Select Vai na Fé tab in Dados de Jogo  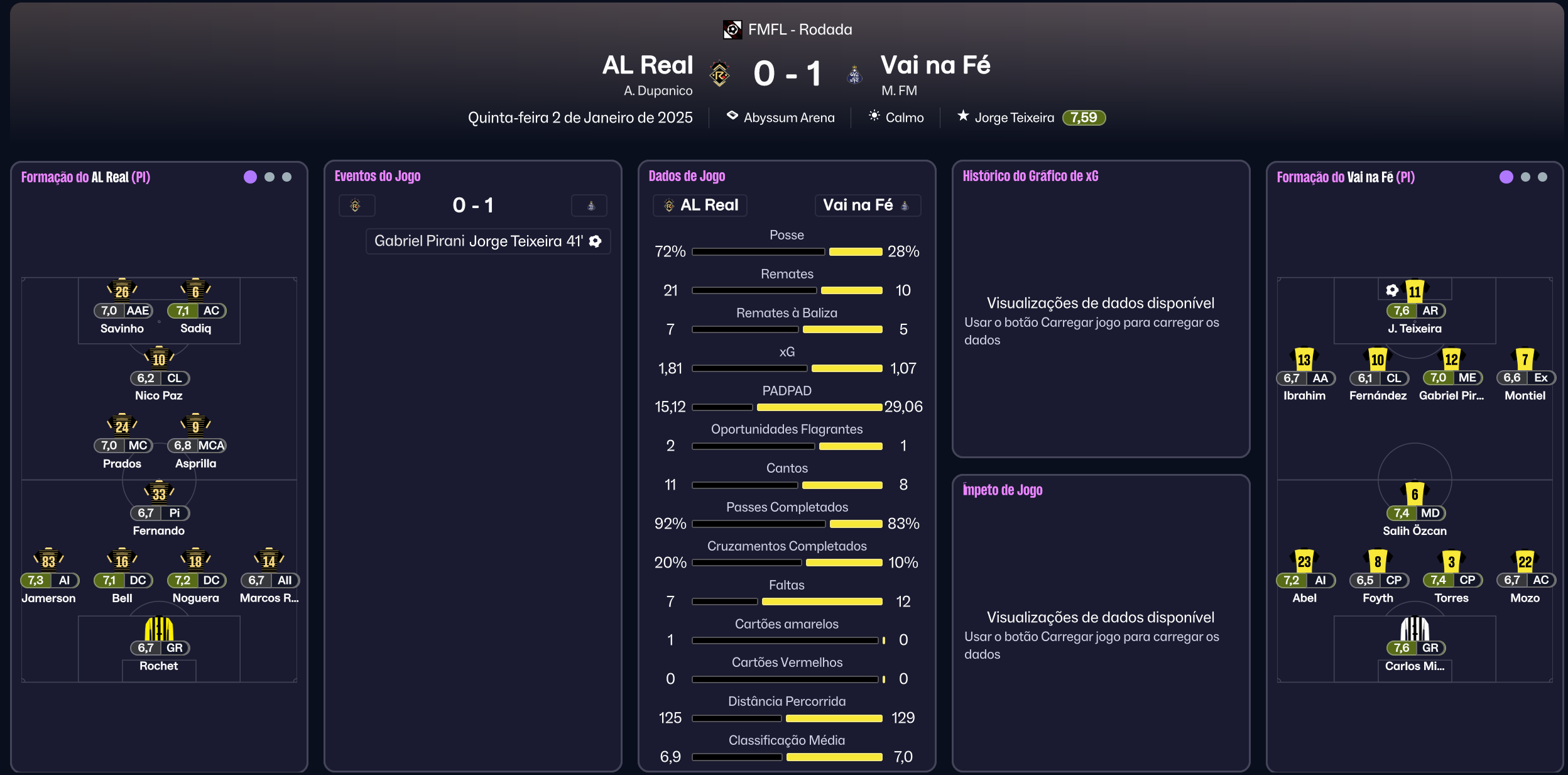867,206
